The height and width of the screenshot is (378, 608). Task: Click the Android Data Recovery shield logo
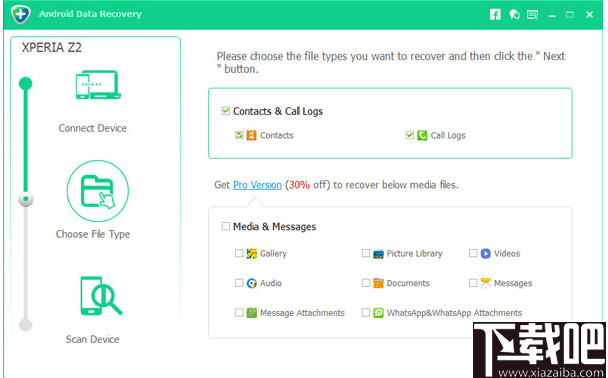[x=21, y=14]
